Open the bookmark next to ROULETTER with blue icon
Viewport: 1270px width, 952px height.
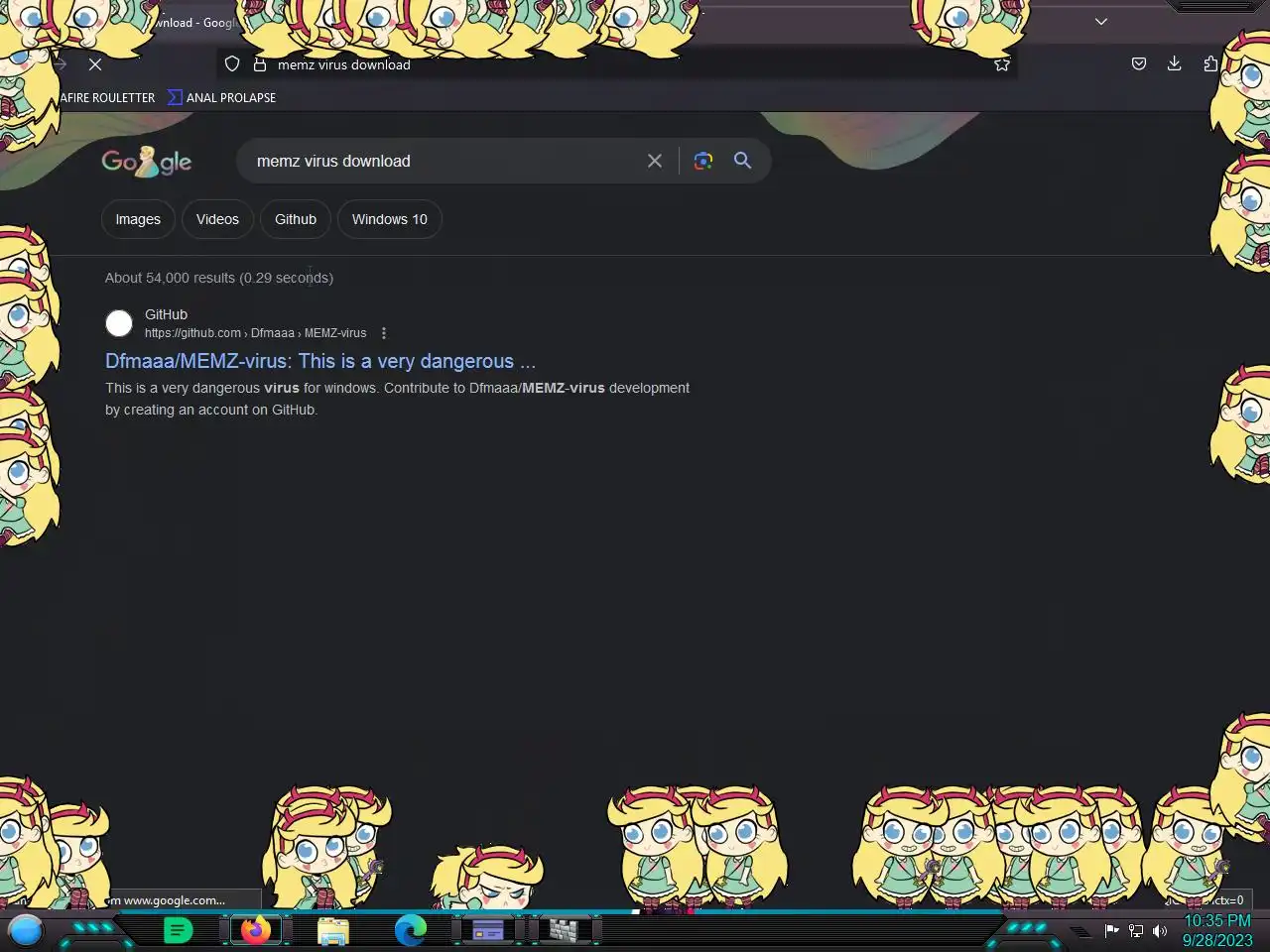[x=222, y=97]
